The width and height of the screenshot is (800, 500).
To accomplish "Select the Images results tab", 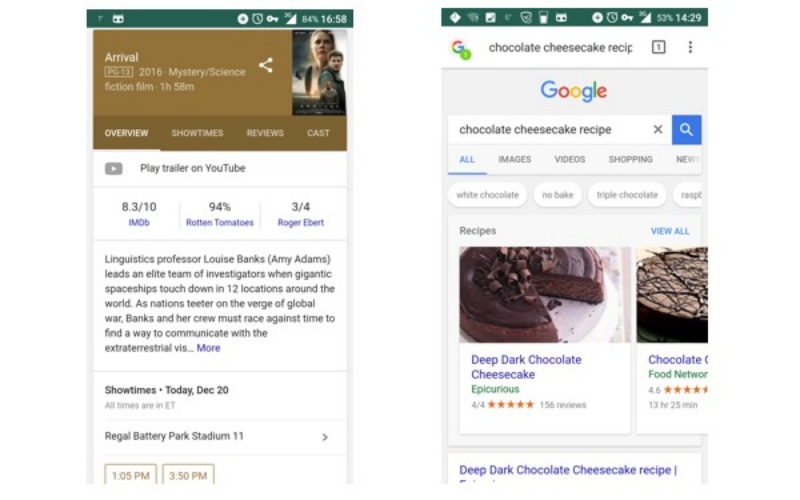I will click(x=514, y=160).
